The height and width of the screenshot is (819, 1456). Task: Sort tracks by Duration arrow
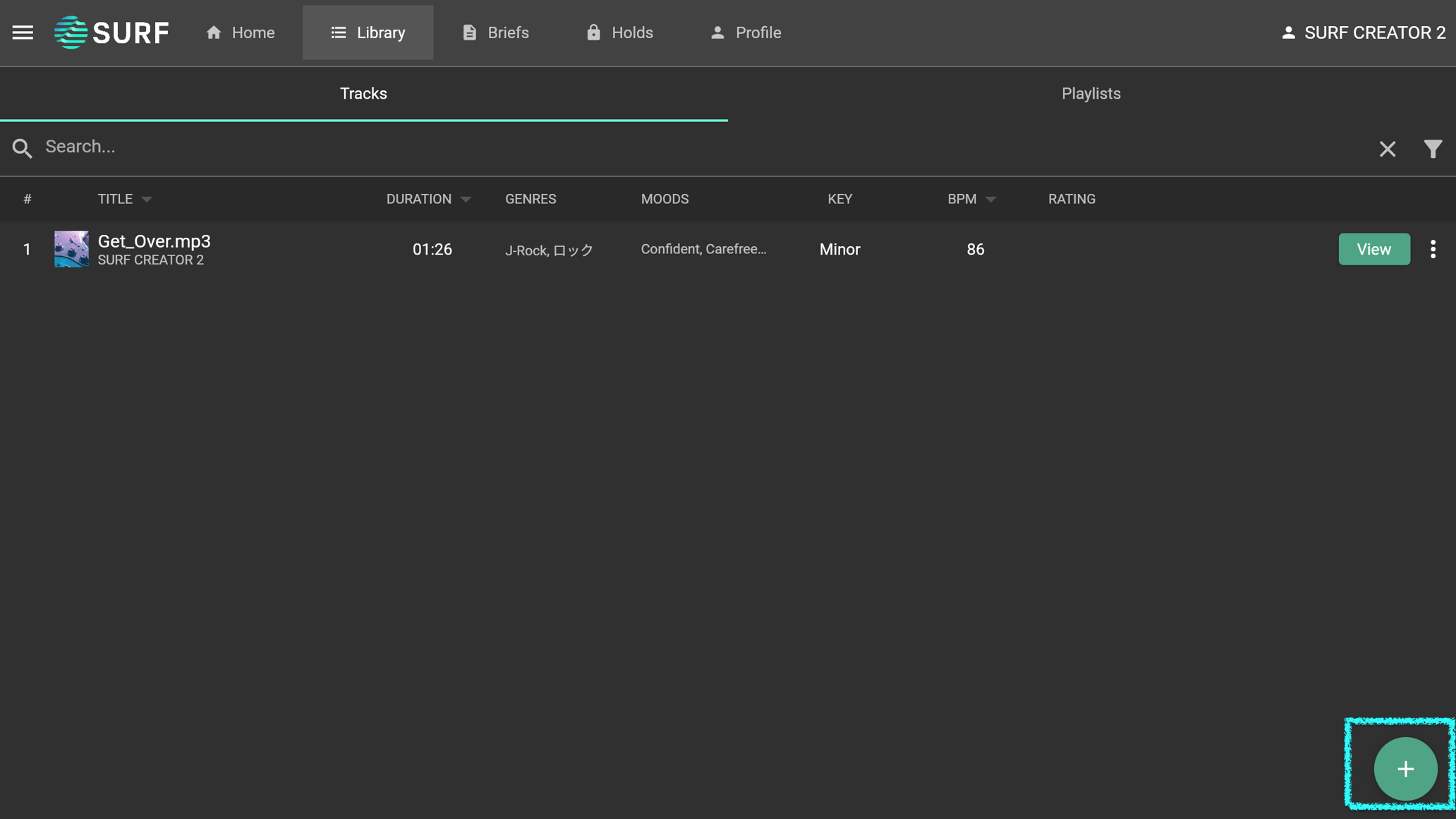point(466,200)
